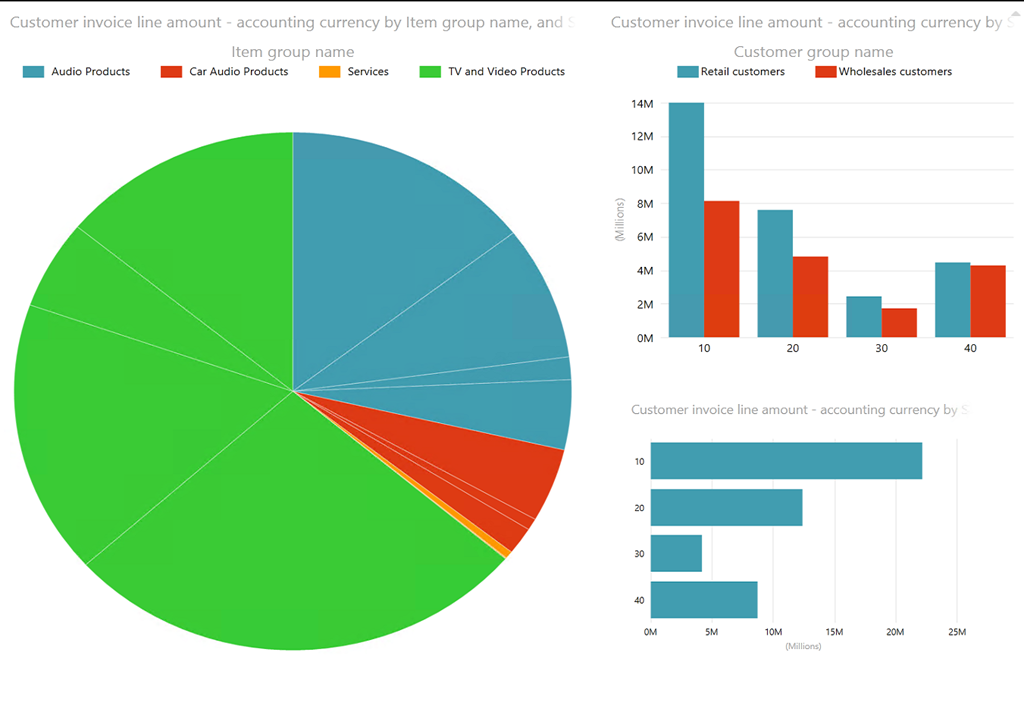Click the Wholesales customers legend swatch
The image size is (1024, 715).
[x=825, y=72]
